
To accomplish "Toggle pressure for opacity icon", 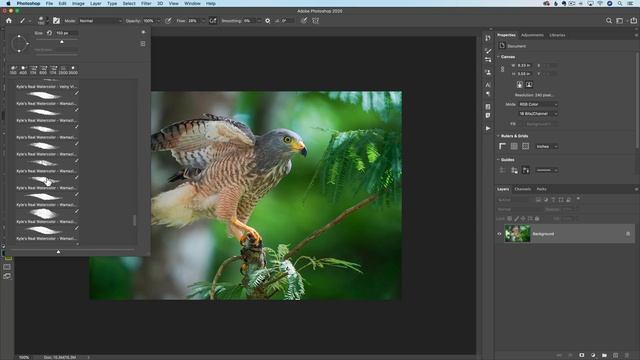I will [168, 20].
